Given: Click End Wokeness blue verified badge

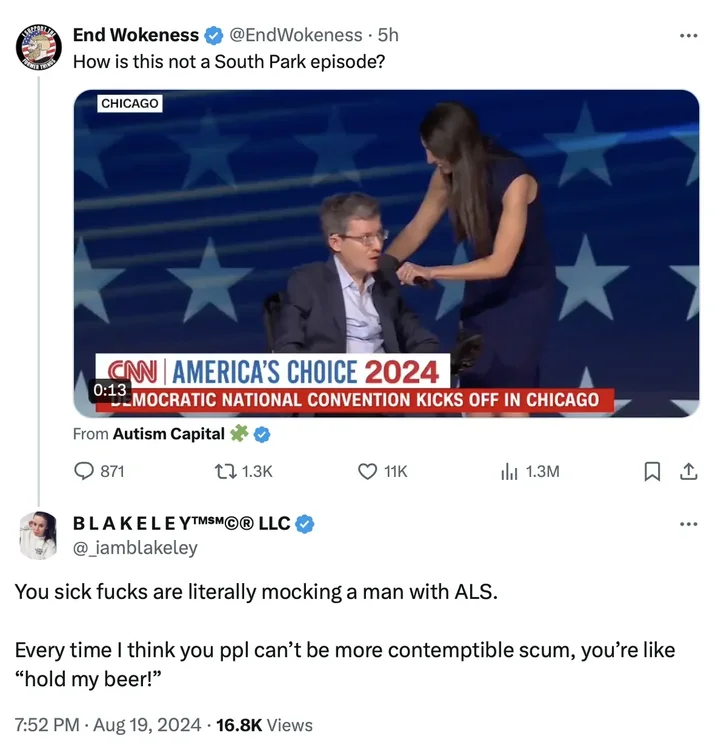Looking at the screenshot, I should pyautogui.click(x=214, y=35).
